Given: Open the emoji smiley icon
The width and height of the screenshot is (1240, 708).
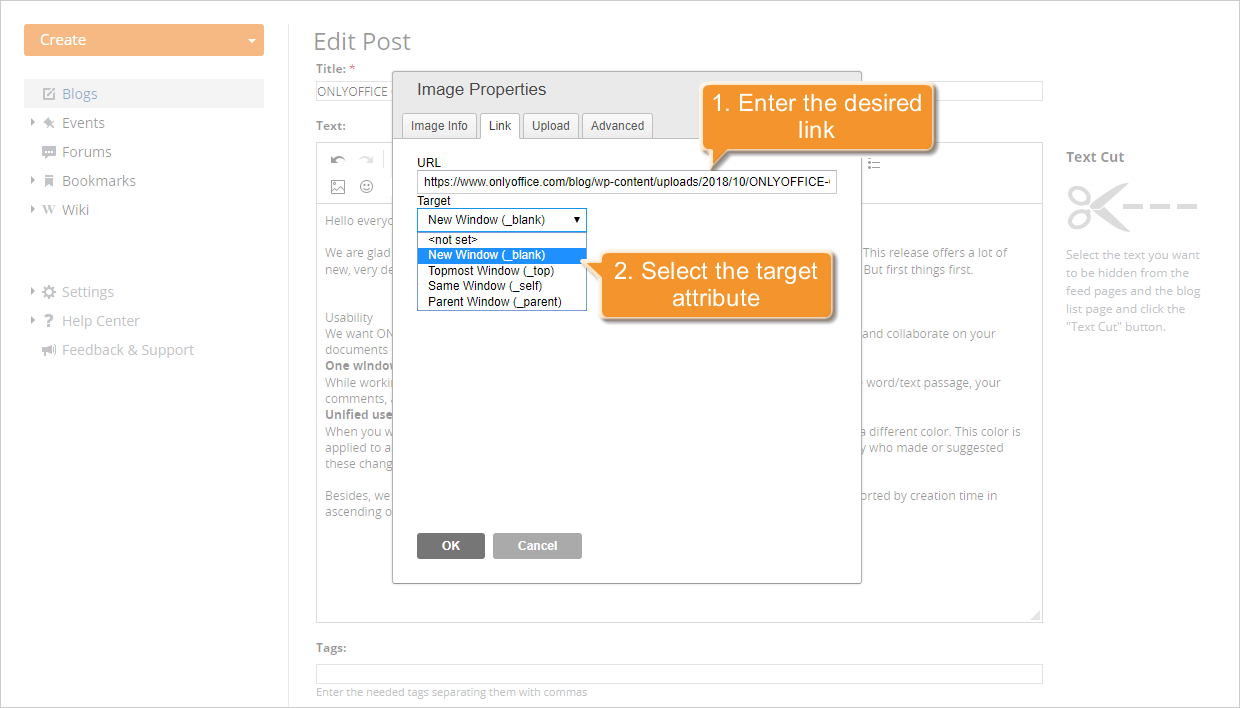Looking at the screenshot, I should coord(366,186).
